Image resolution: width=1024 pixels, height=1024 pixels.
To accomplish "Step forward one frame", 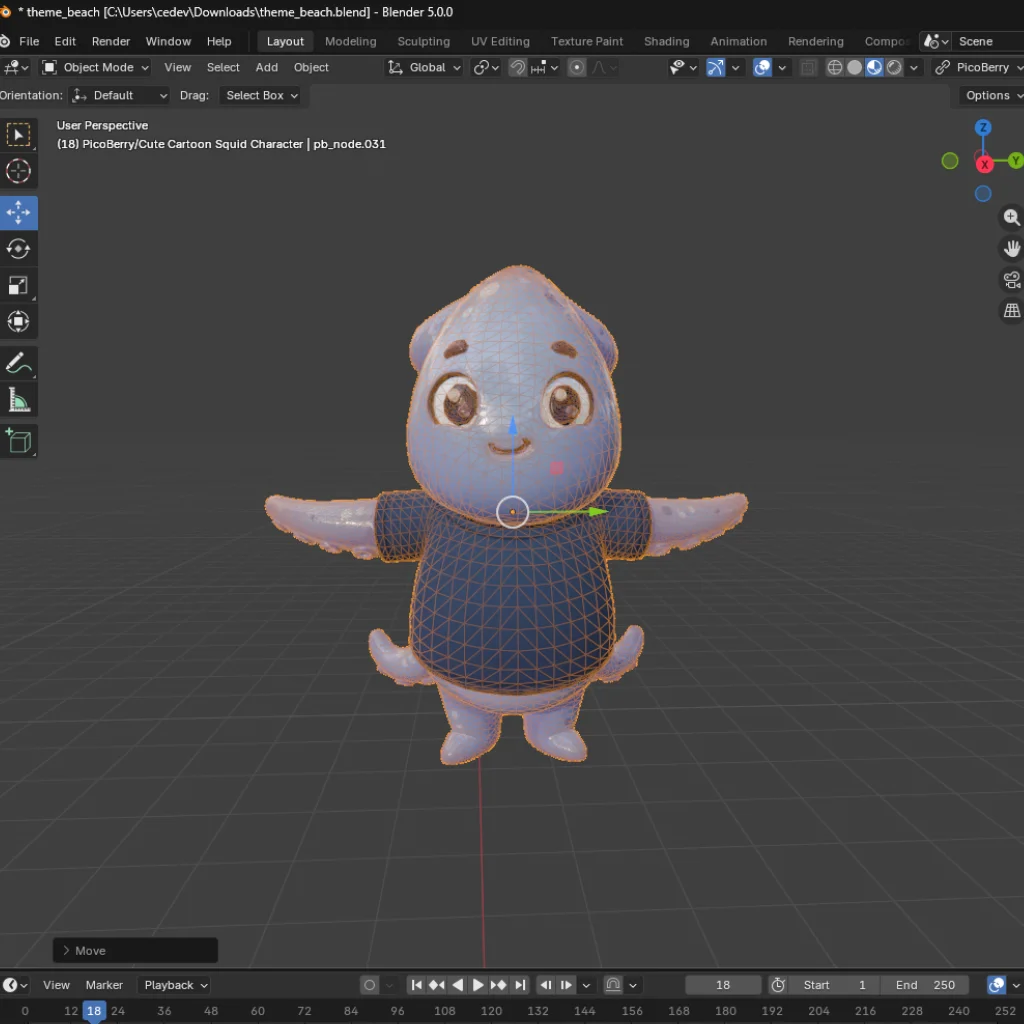I will pyautogui.click(x=566, y=985).
